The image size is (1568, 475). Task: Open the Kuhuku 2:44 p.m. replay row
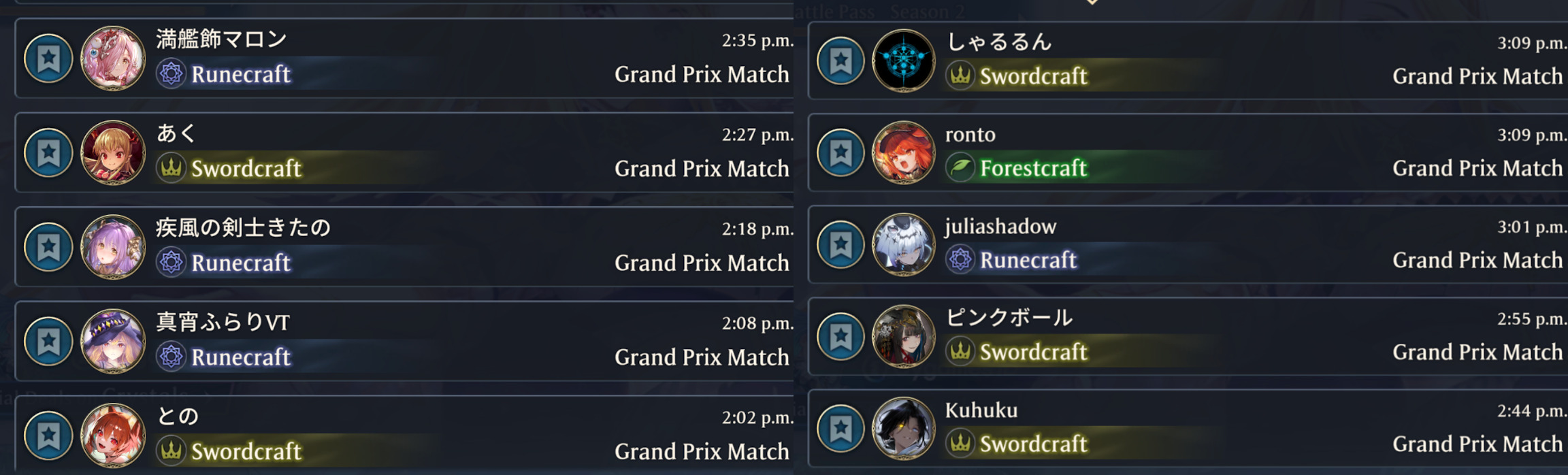1188,428
